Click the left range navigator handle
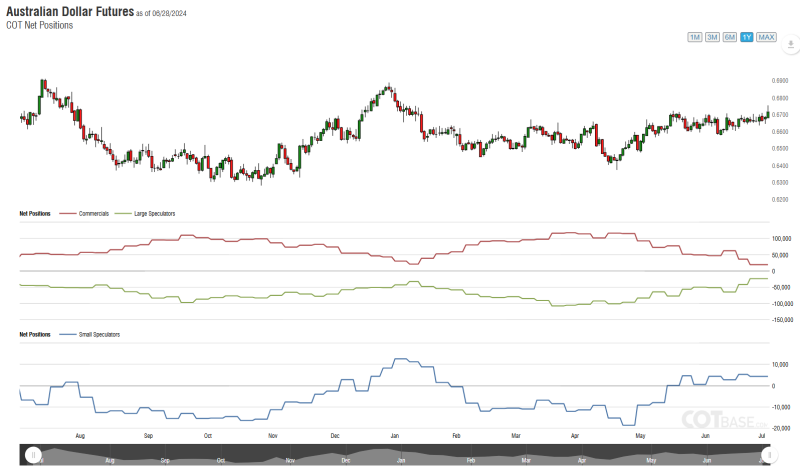800x468 pixels. (33, 455)
